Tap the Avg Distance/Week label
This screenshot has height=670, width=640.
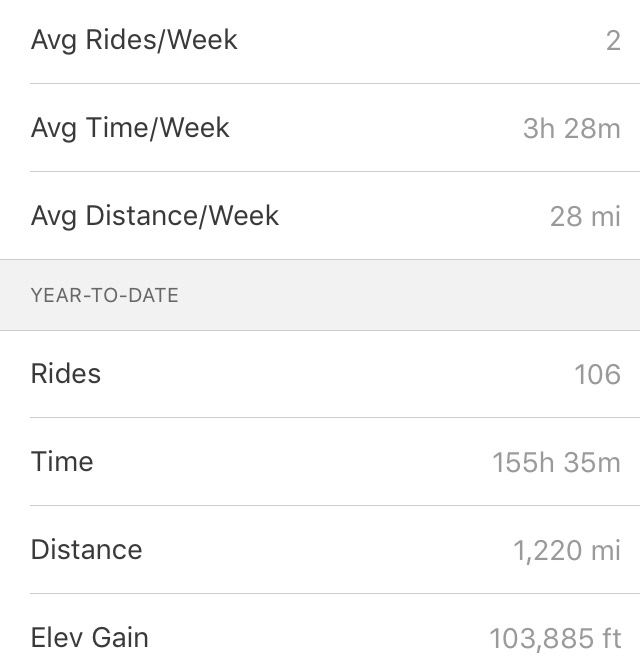click(x=155, y=216)
